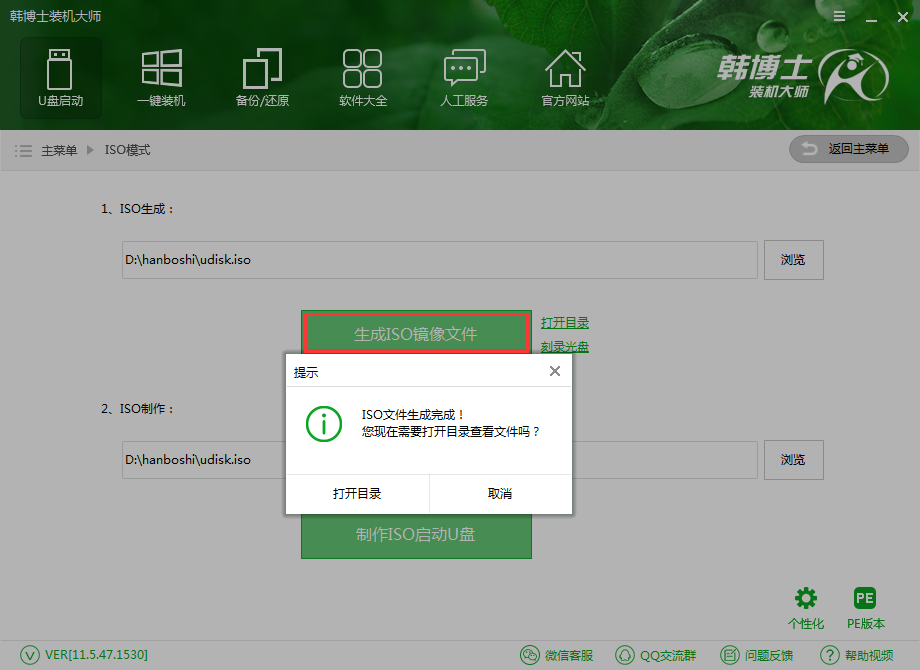Open 个性化 personalization settings
Image resolution: width=920 pixels, height=670 pixels.
coord(806,607)
